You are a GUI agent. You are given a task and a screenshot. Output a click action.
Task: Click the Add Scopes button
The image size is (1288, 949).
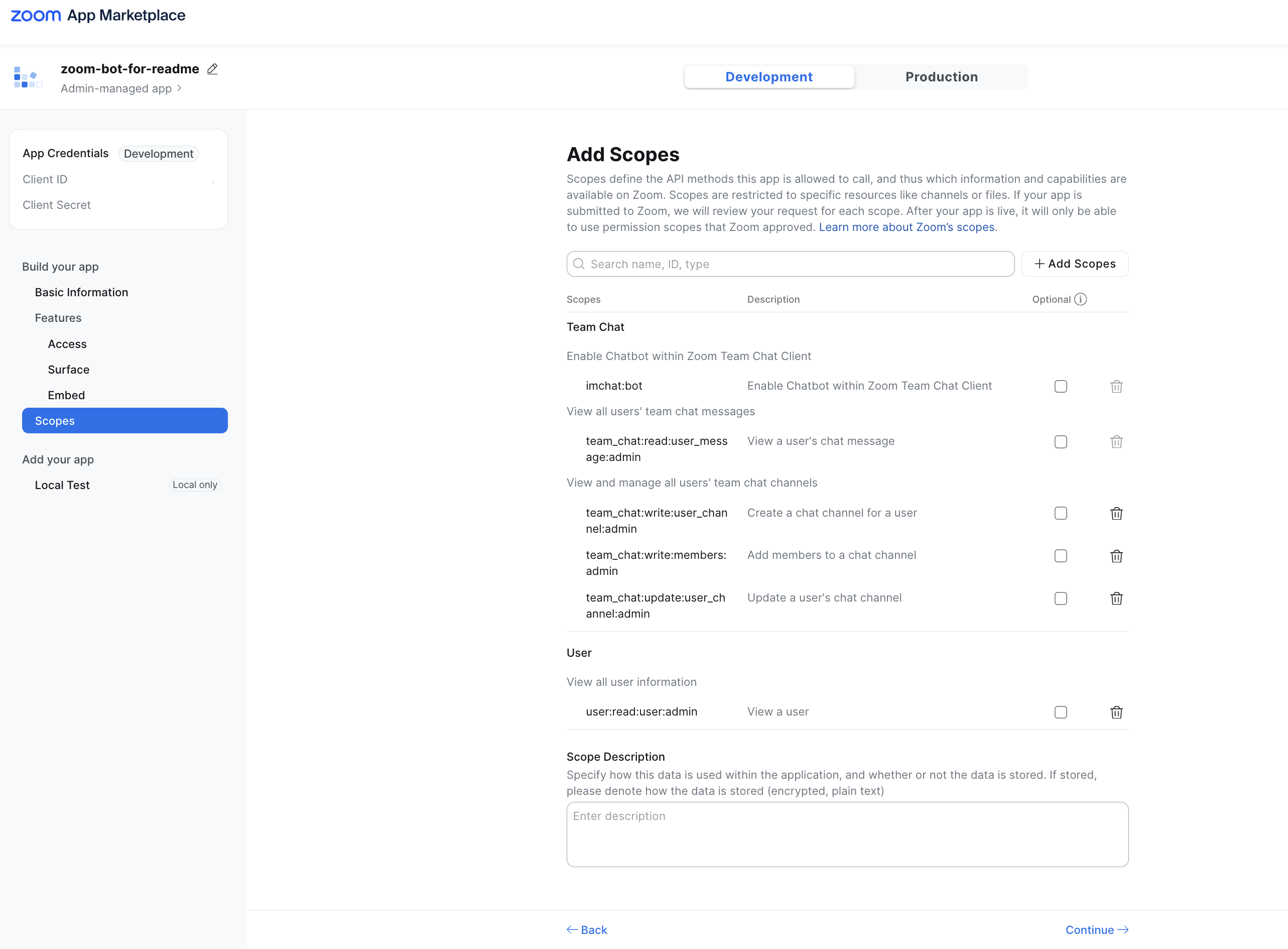[1074, 264]
